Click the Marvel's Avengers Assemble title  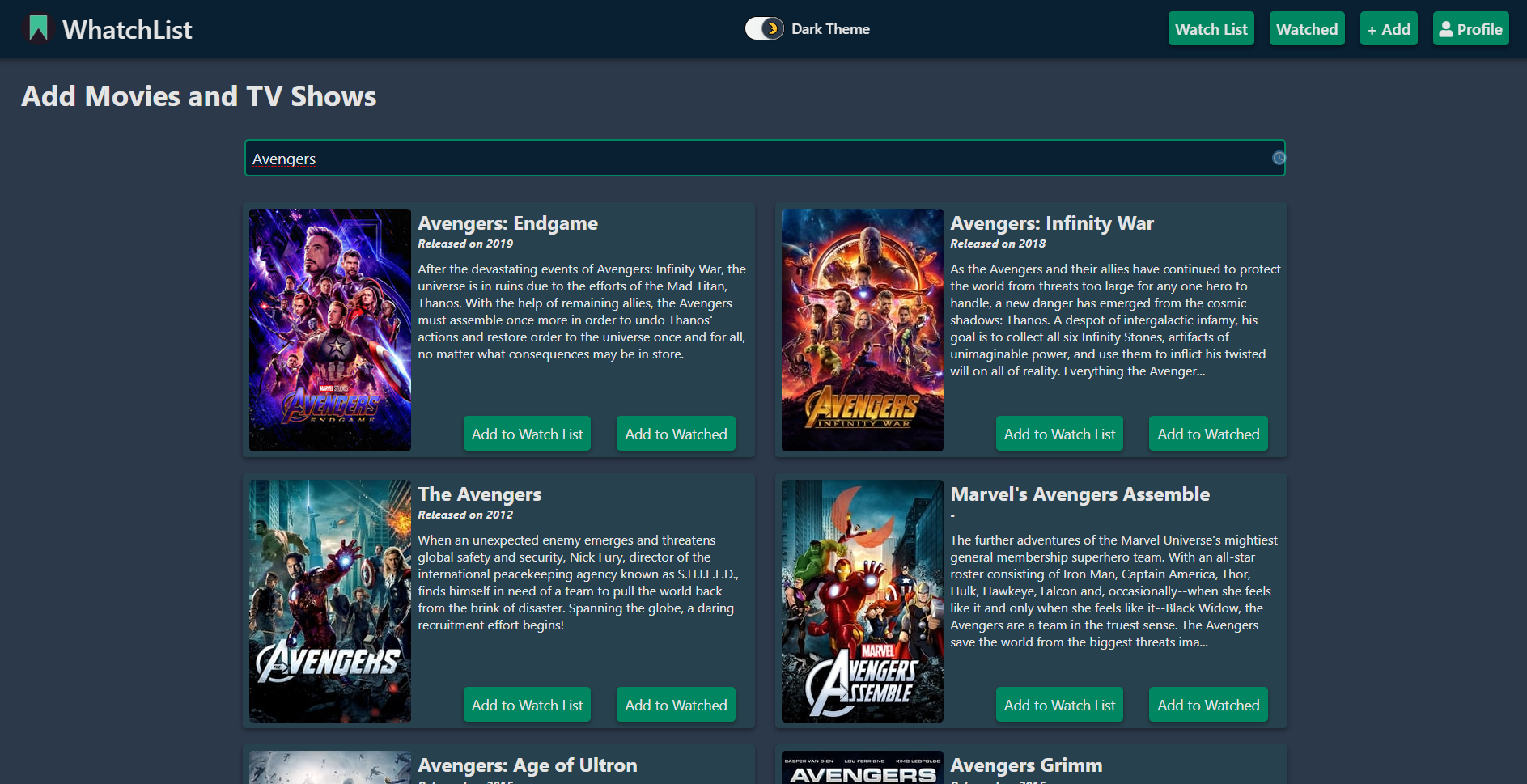tap(1080, 494)
